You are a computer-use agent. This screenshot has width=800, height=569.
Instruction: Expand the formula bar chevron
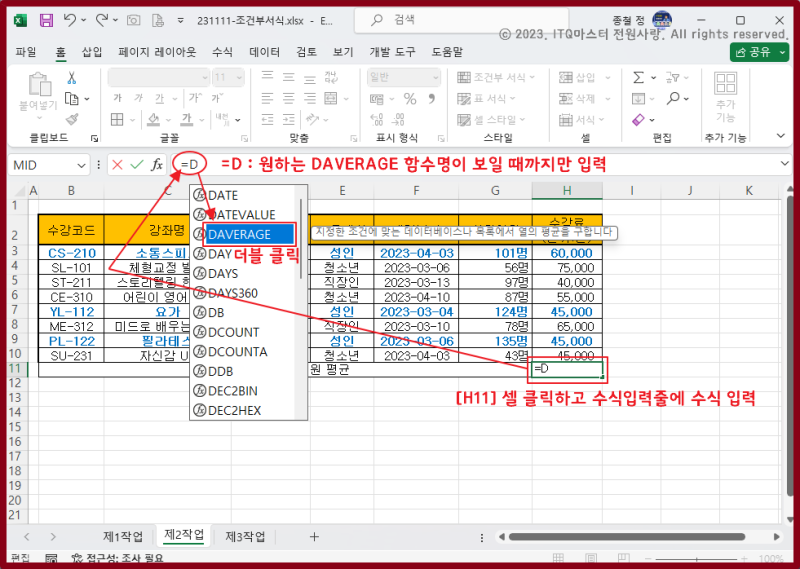[785, 164]
